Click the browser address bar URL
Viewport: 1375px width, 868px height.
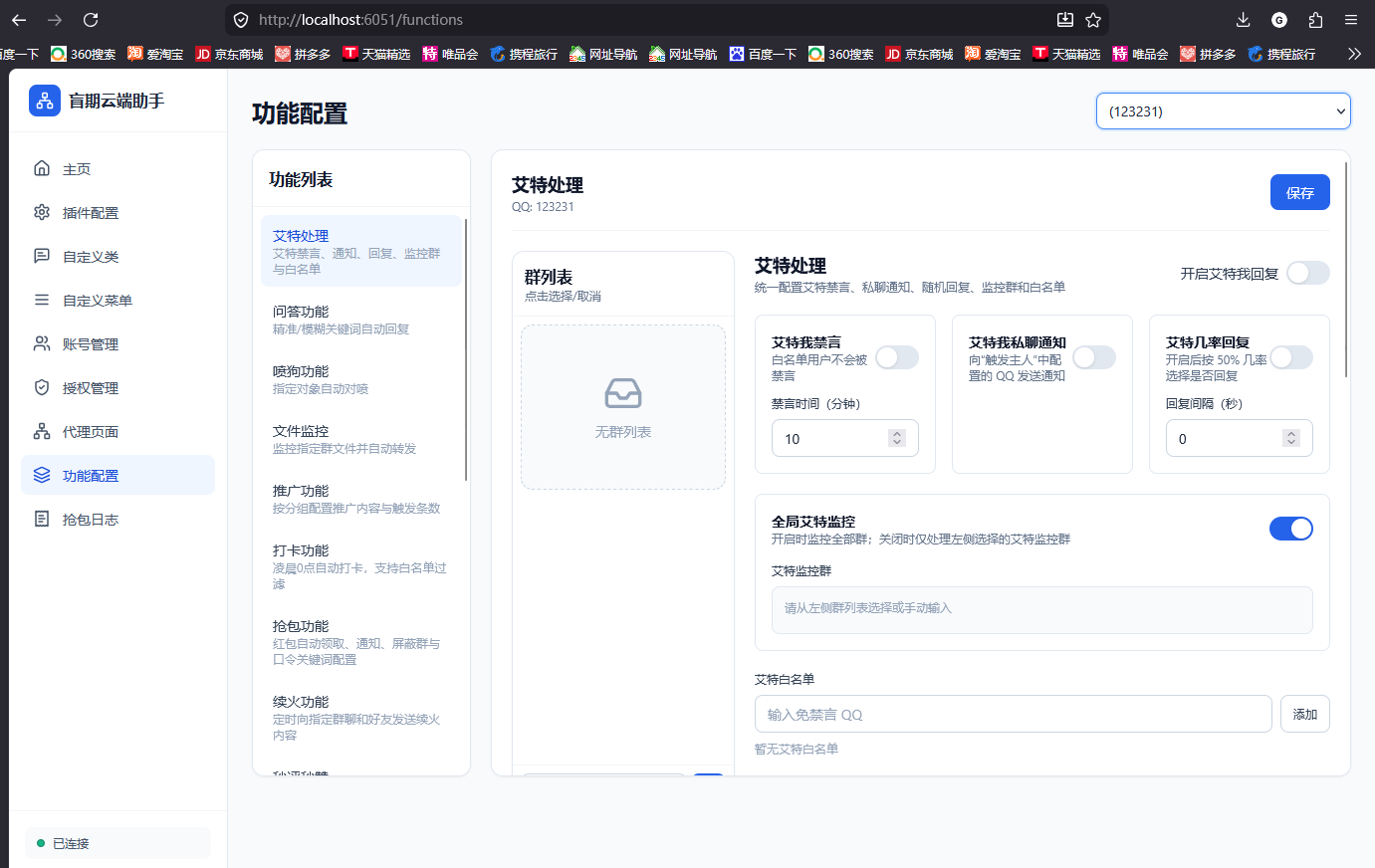pyautogui.click(x=360, y=20)
